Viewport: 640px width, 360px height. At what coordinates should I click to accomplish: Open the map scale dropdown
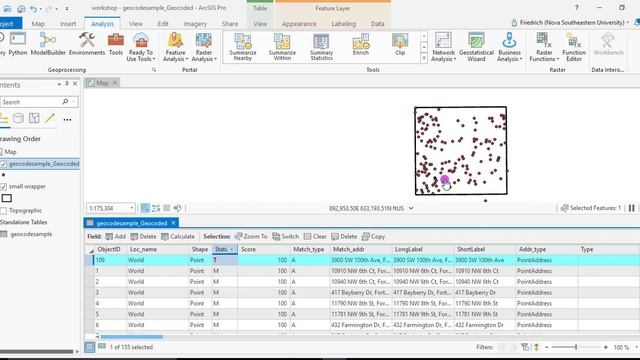[131, 208]
